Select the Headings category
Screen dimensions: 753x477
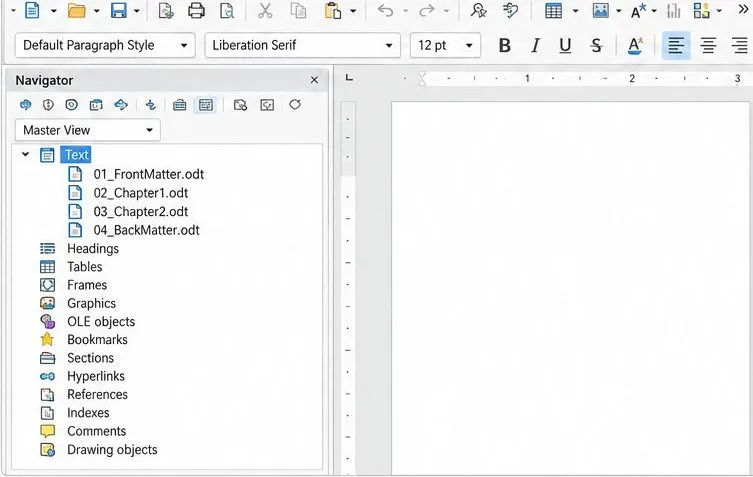tap(93, 248)
